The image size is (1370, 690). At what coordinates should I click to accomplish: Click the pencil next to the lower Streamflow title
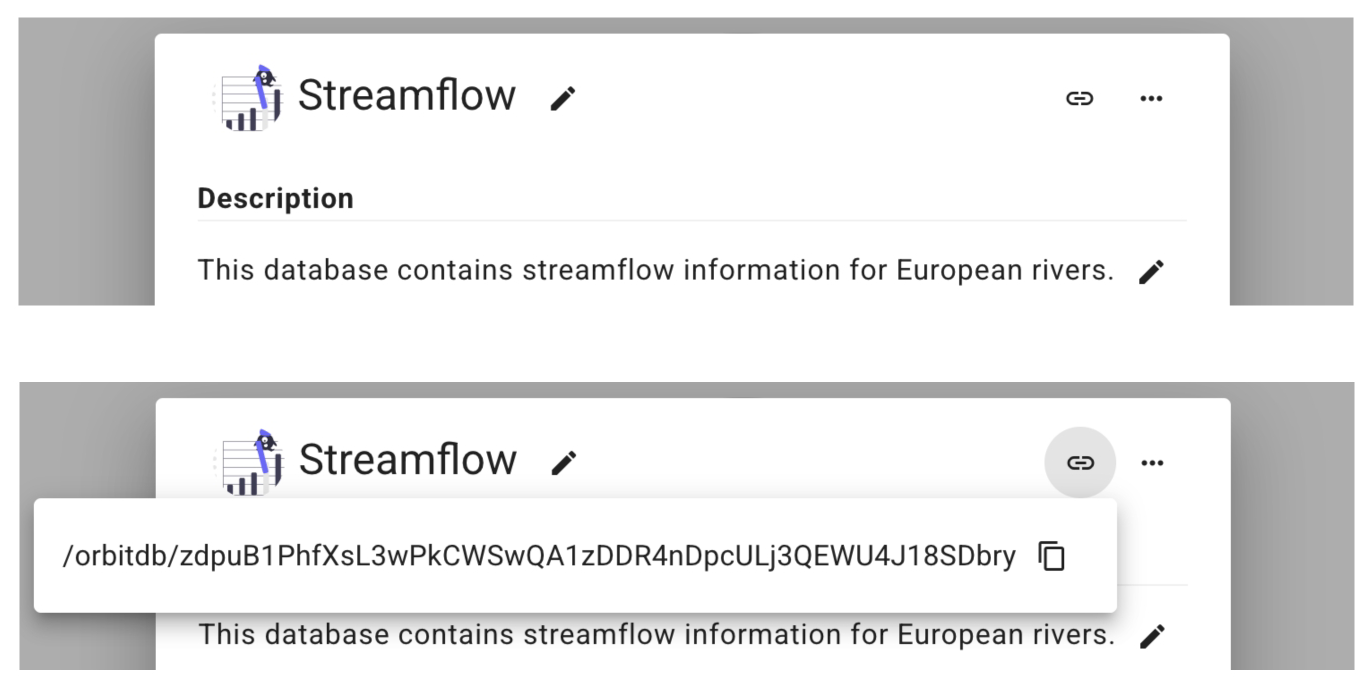[564, 462]
